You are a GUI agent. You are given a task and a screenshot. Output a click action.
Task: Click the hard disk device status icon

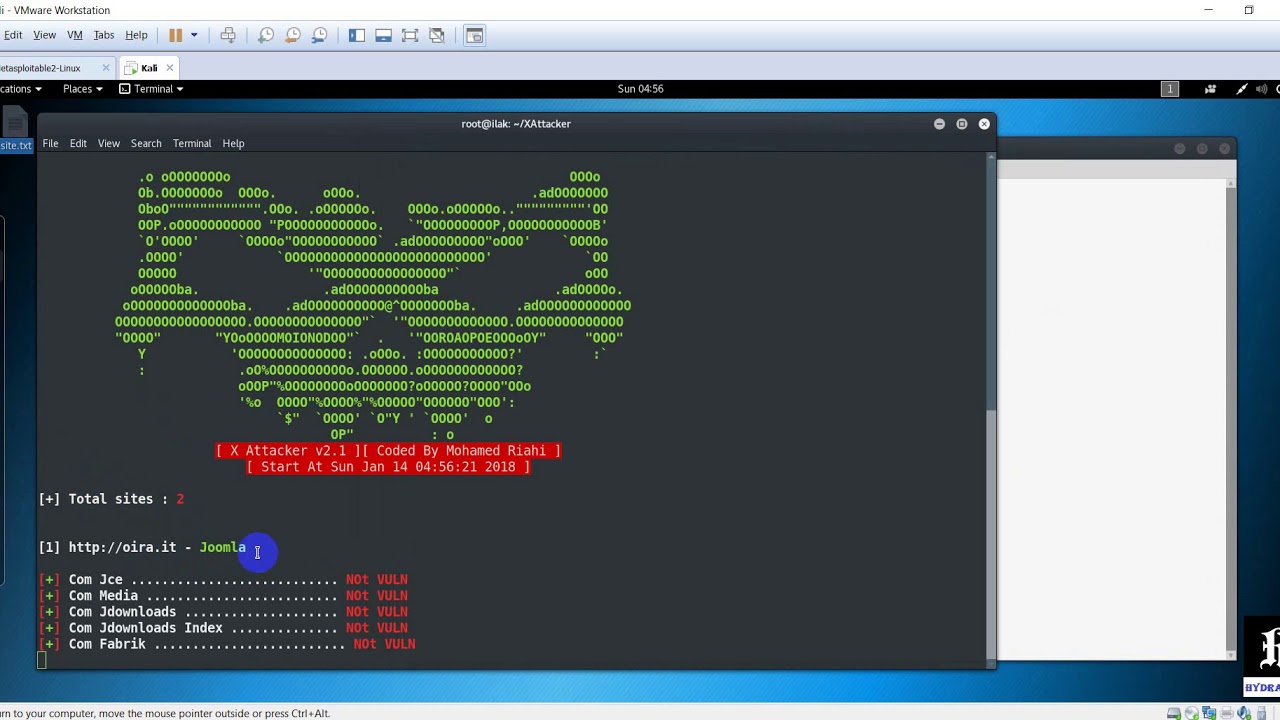pos(1174,713)
